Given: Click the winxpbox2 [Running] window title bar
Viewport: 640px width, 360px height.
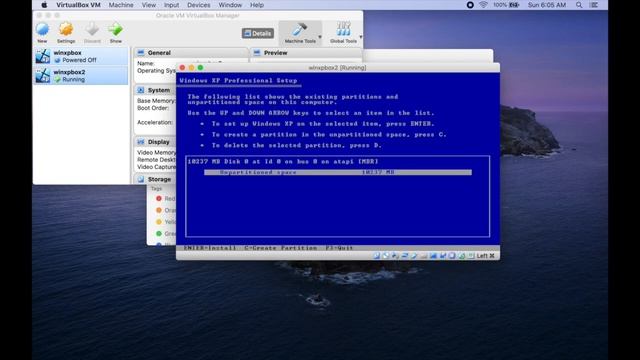Looking at the screenshot, I should pyautogui.click(x=338, y=67).
